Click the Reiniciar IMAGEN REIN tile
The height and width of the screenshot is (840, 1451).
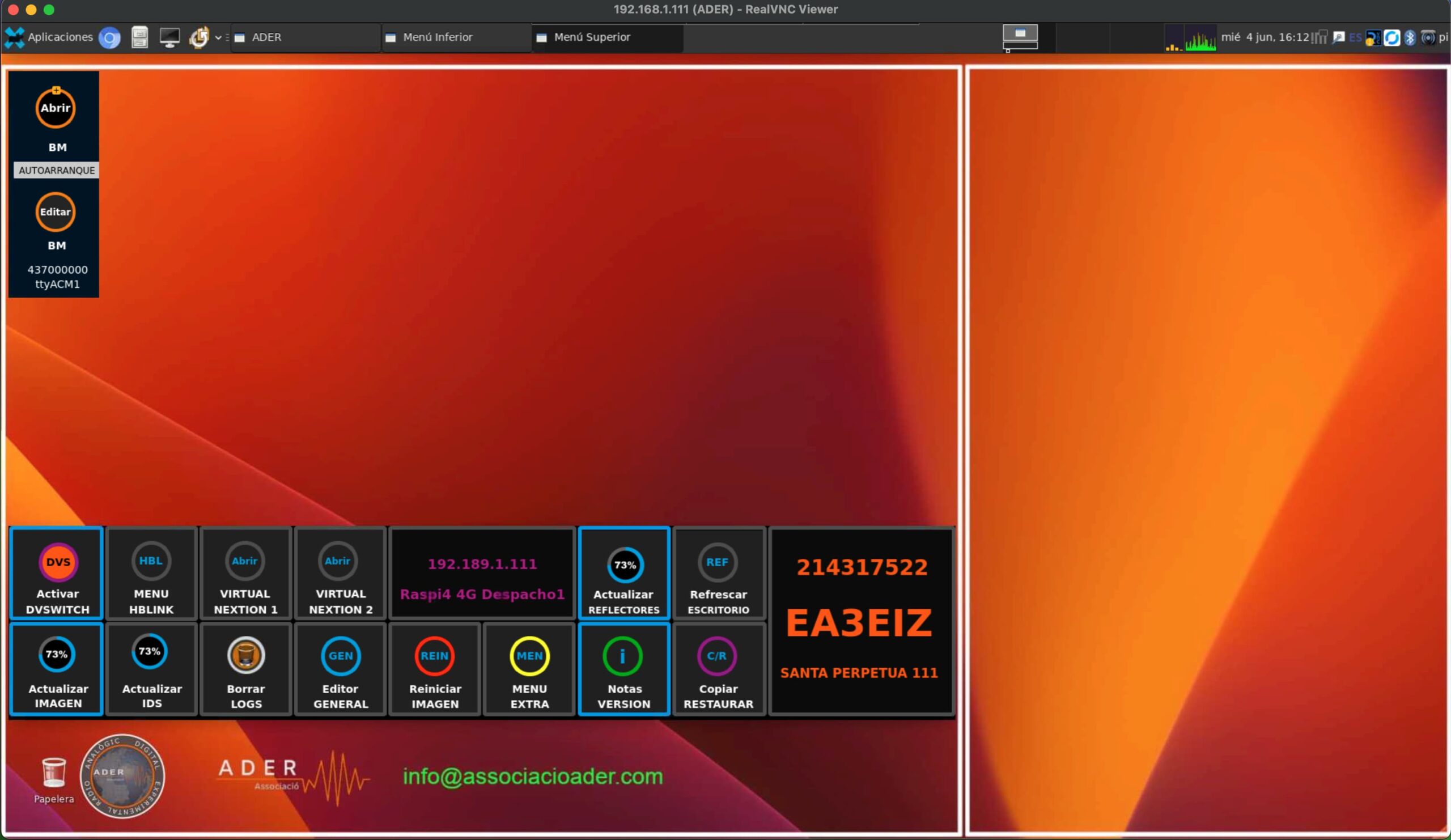(435, 668)
